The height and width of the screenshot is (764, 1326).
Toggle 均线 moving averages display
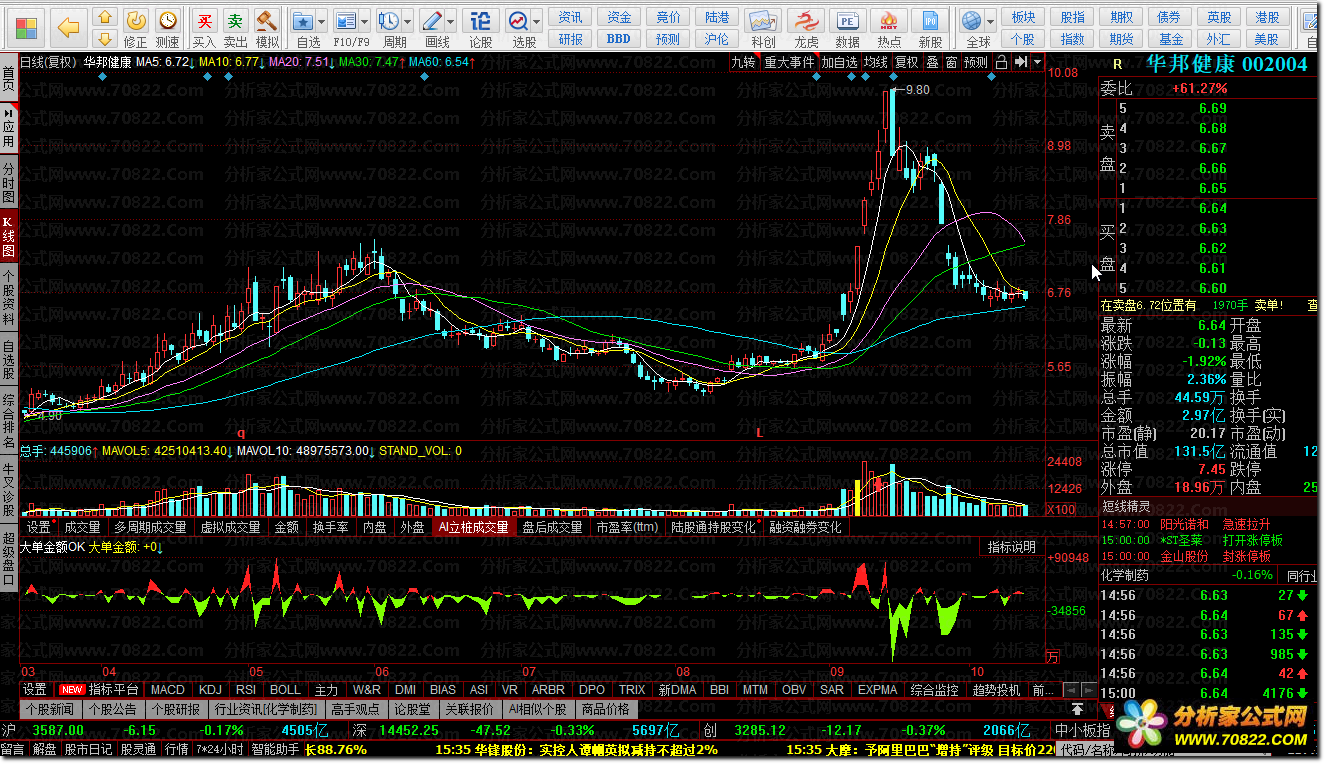pos(876,62)
